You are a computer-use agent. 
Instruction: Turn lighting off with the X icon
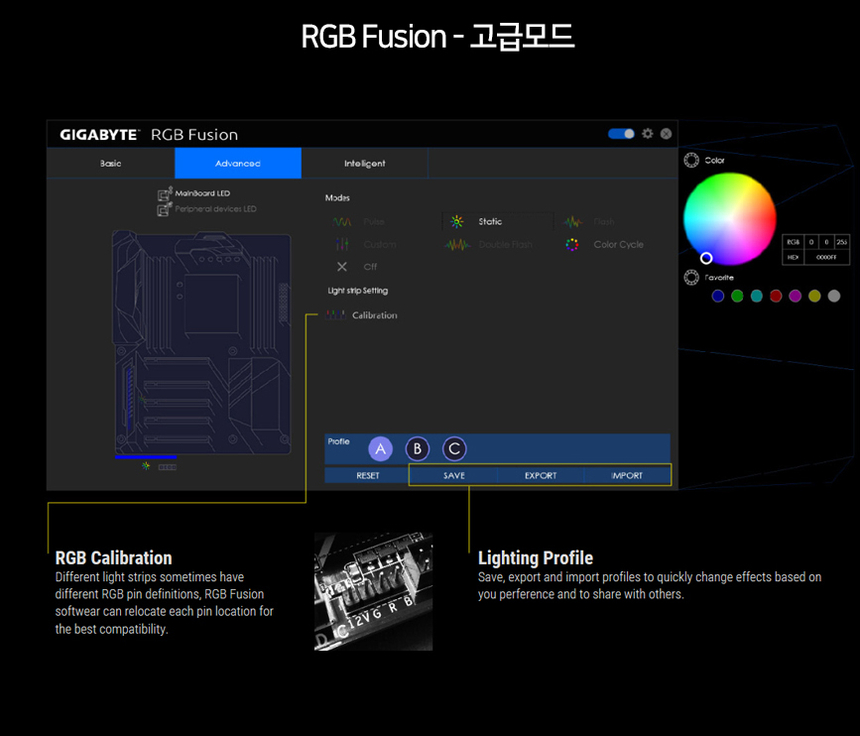pyautogui.click(x=342, y=267)
